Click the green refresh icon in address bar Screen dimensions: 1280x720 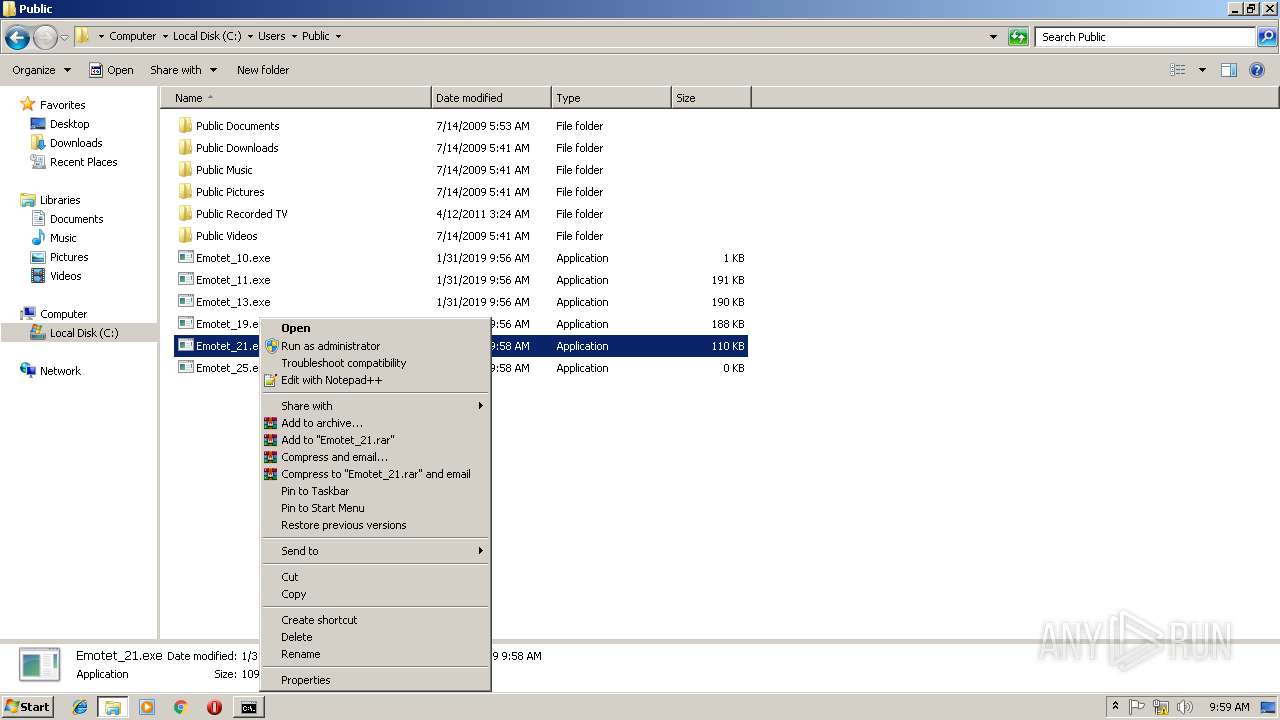[x=1018, y=37]
